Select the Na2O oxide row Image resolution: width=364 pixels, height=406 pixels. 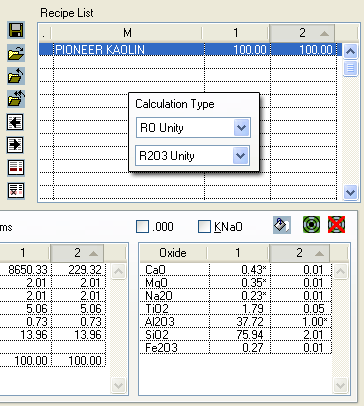tap(236, 296)
